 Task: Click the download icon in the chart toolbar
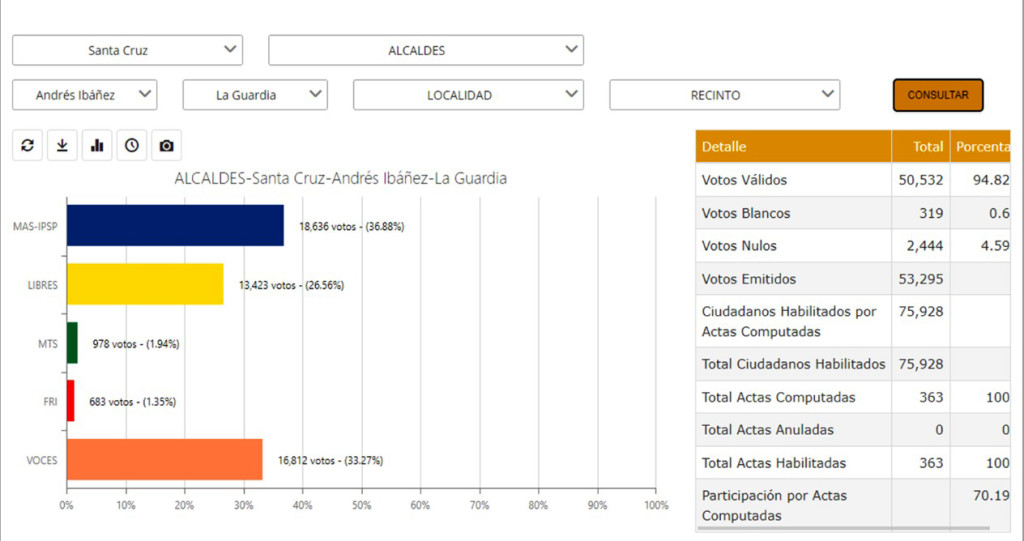(x=62, y=146)
